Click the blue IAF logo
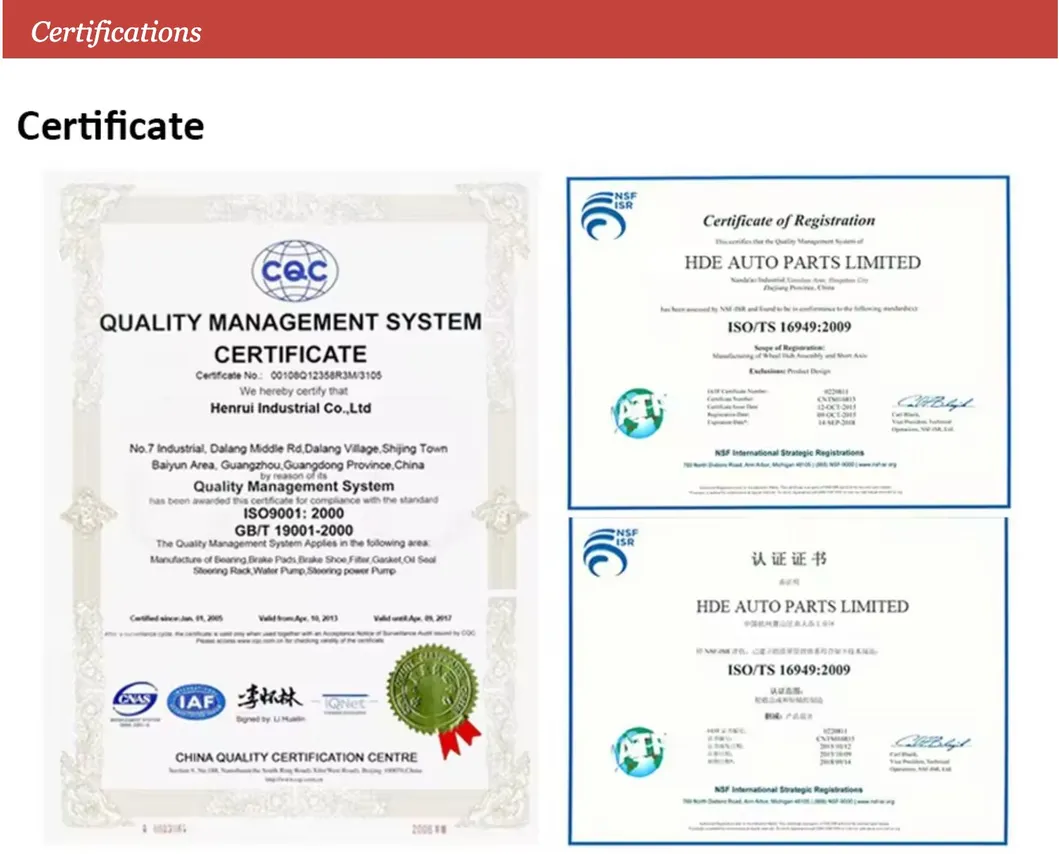Screen dimensions: 1059x854 point(196,701)
